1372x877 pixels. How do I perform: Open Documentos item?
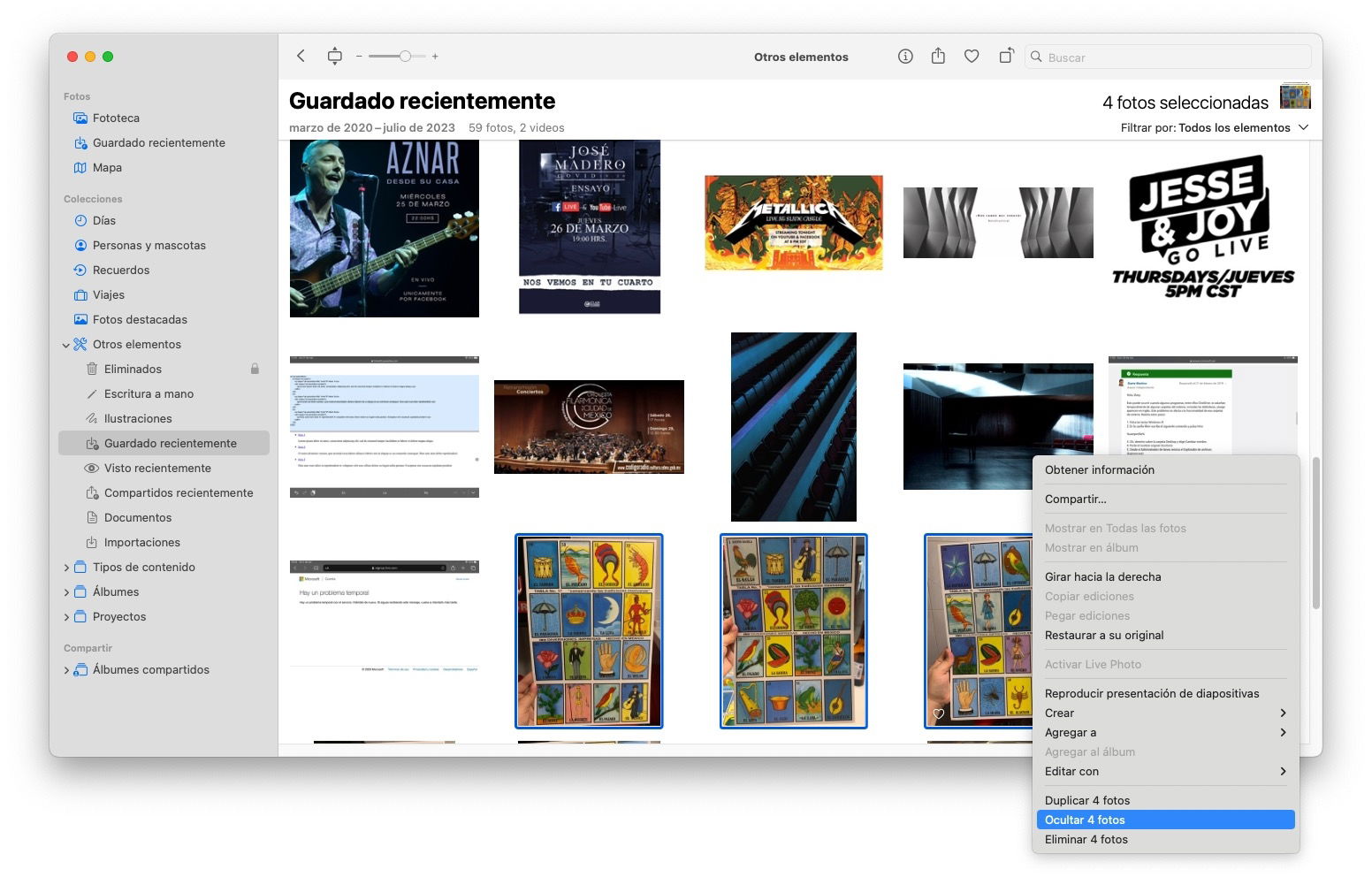[x=138, y=517]
